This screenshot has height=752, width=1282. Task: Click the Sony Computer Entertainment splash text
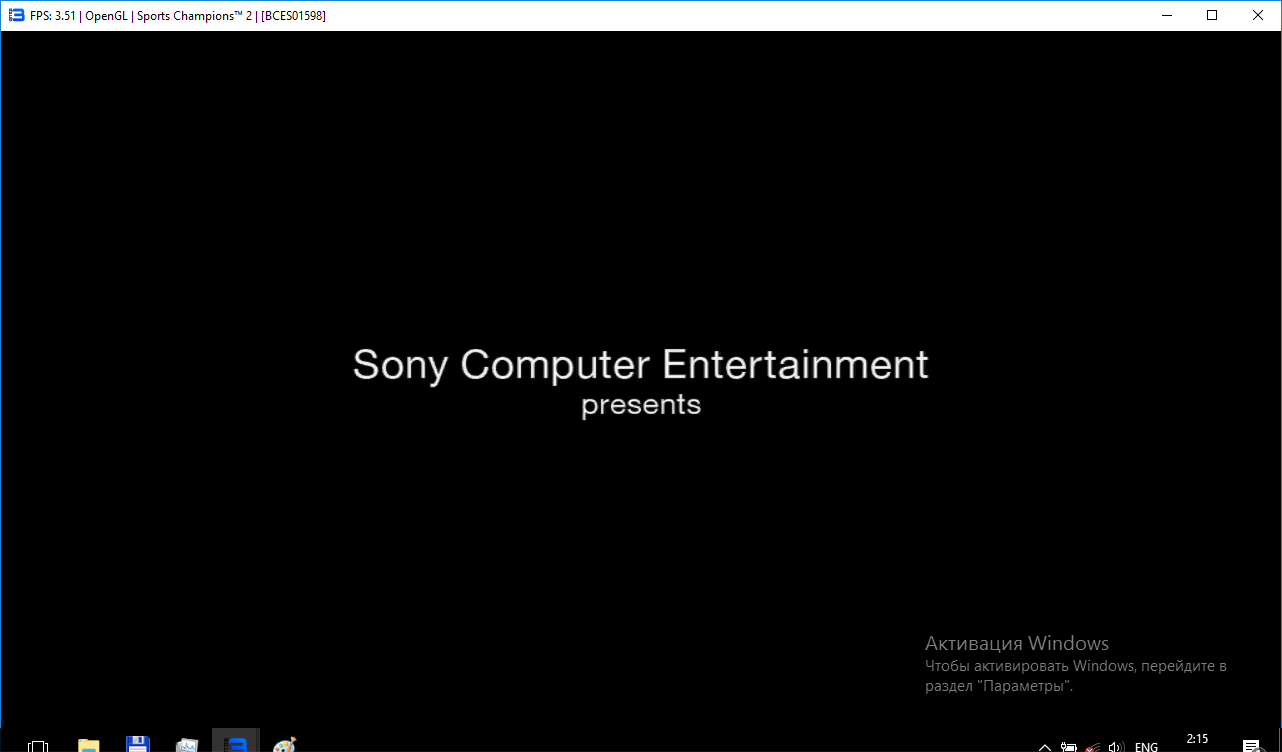[x=640, y=364]
